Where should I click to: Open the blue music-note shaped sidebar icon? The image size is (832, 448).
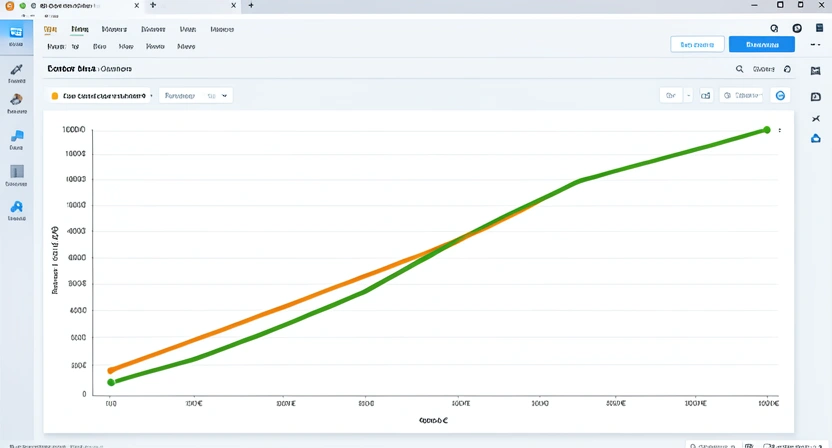(17, 136)
